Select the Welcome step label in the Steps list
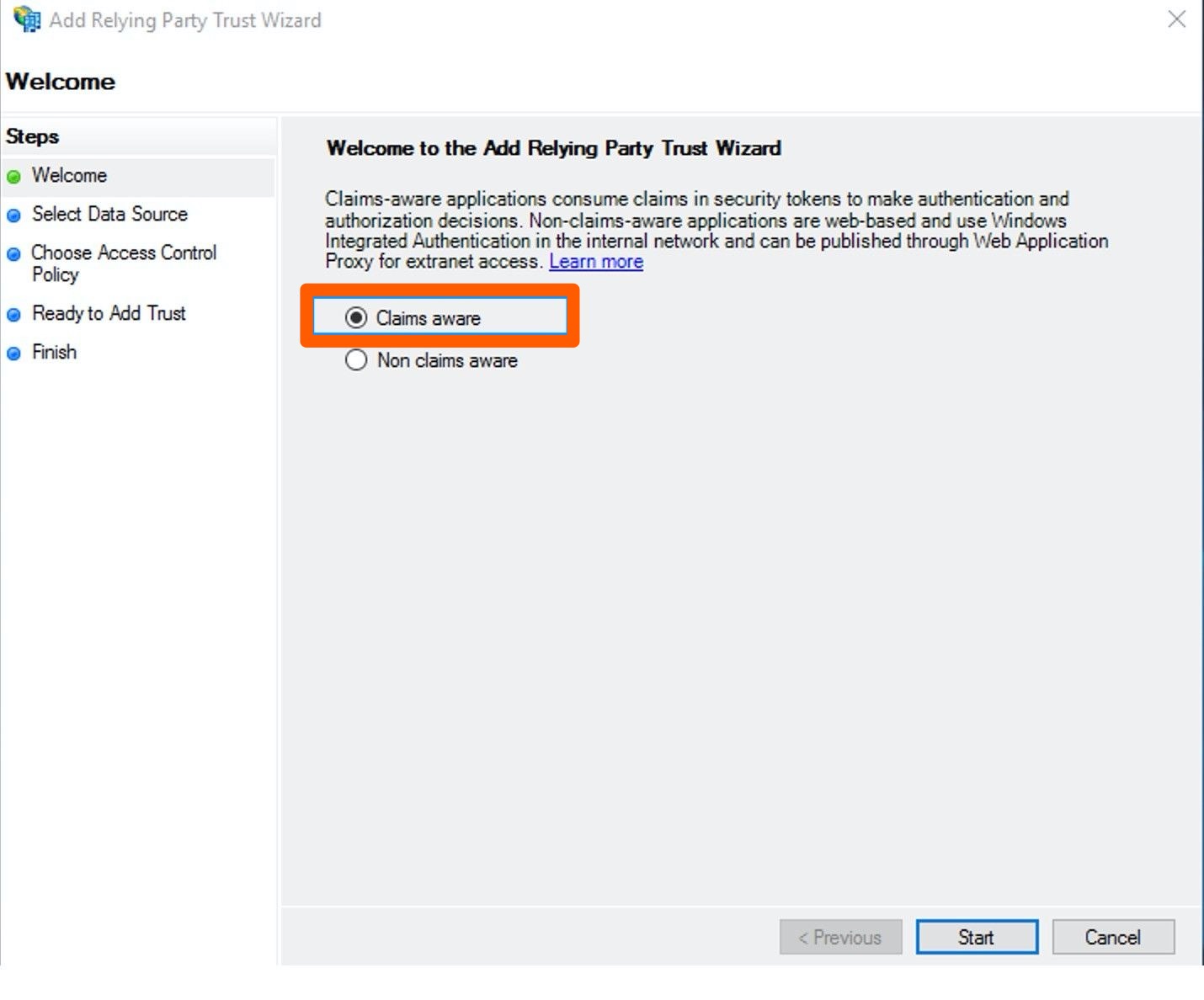 tap(69, 175)
